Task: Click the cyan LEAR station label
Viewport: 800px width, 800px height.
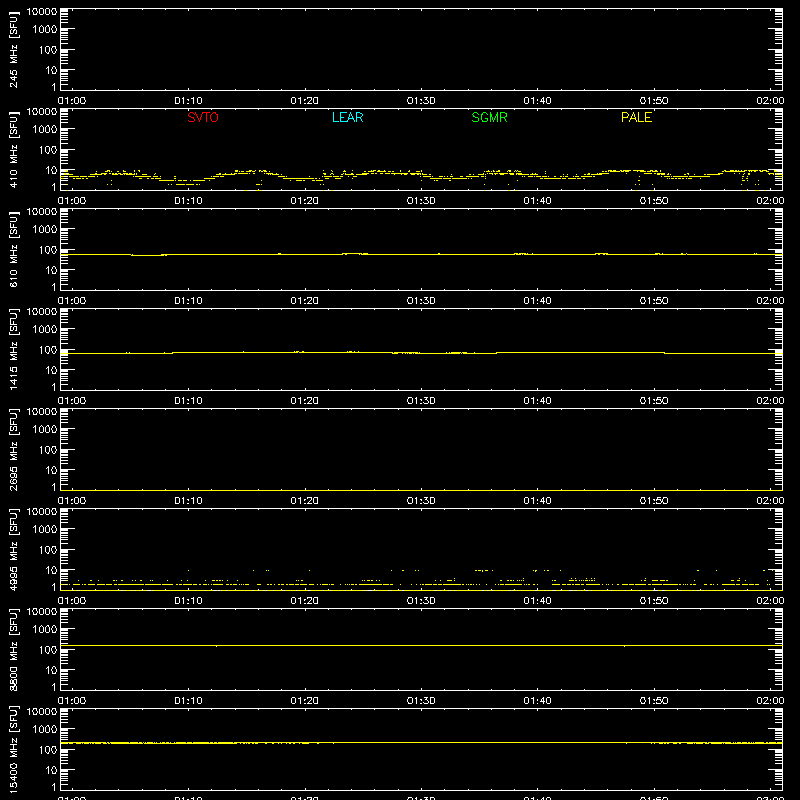Action: (347, 117)
